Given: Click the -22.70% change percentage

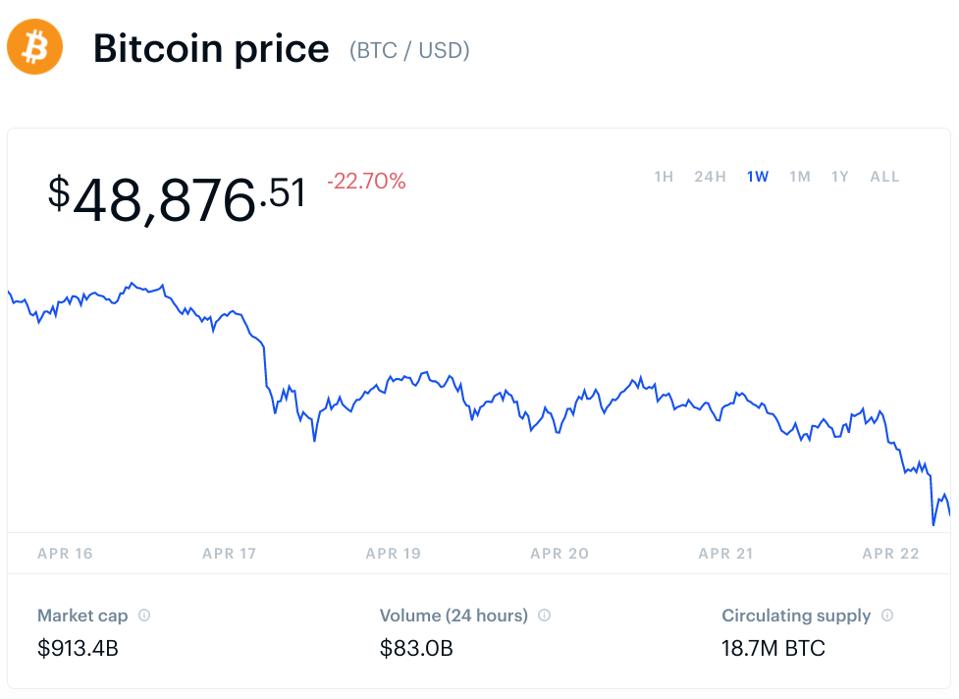Looking at the screenshot, I should tap(366, 182).
